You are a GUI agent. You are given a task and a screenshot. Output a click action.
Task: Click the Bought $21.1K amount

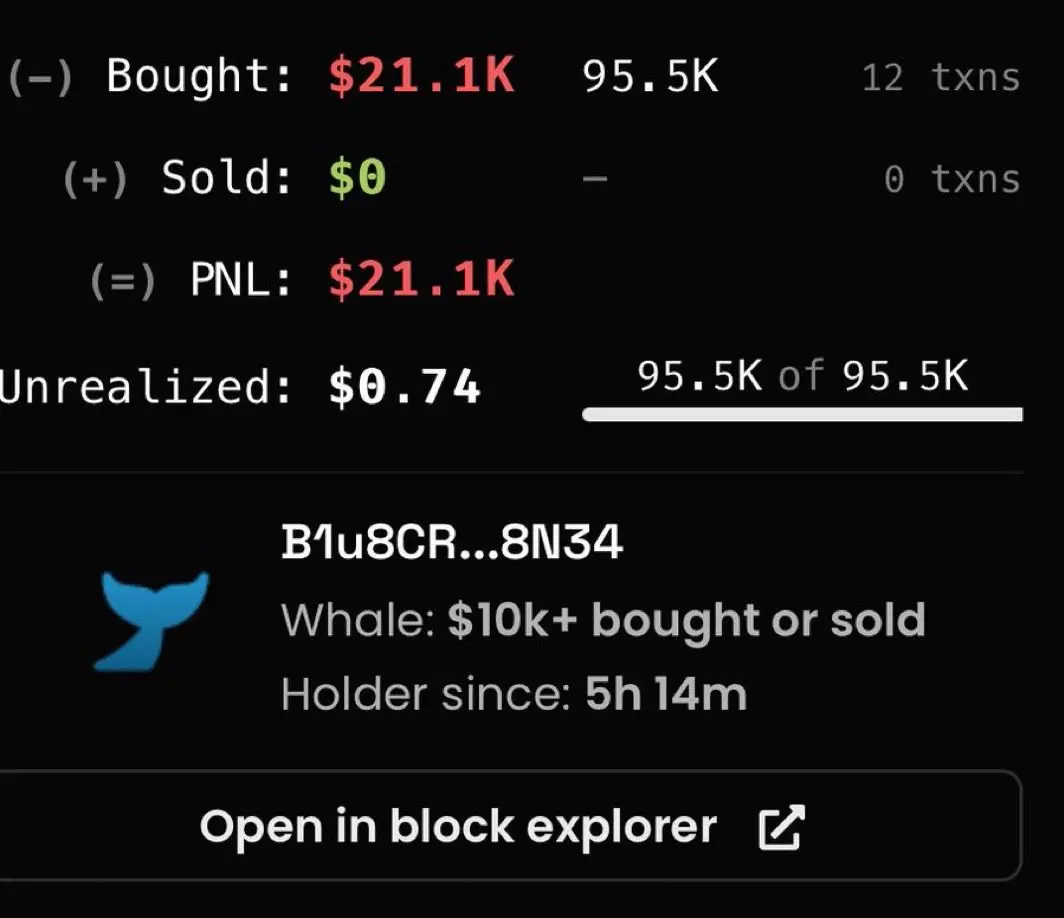click(x=421, y=77)
